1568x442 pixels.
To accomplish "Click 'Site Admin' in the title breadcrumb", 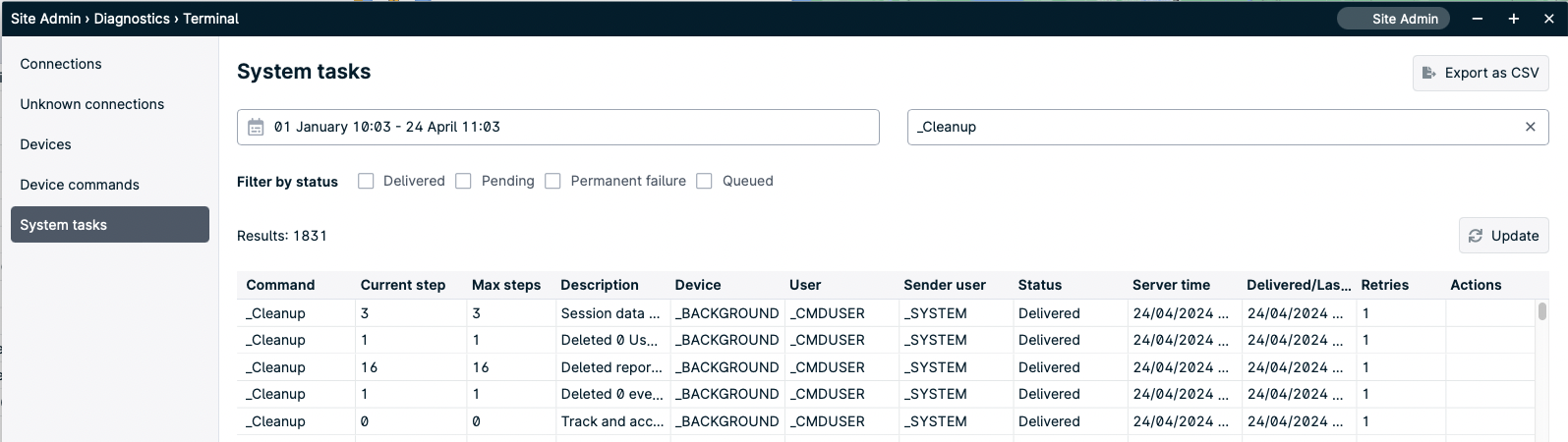I will pos(45,19).
